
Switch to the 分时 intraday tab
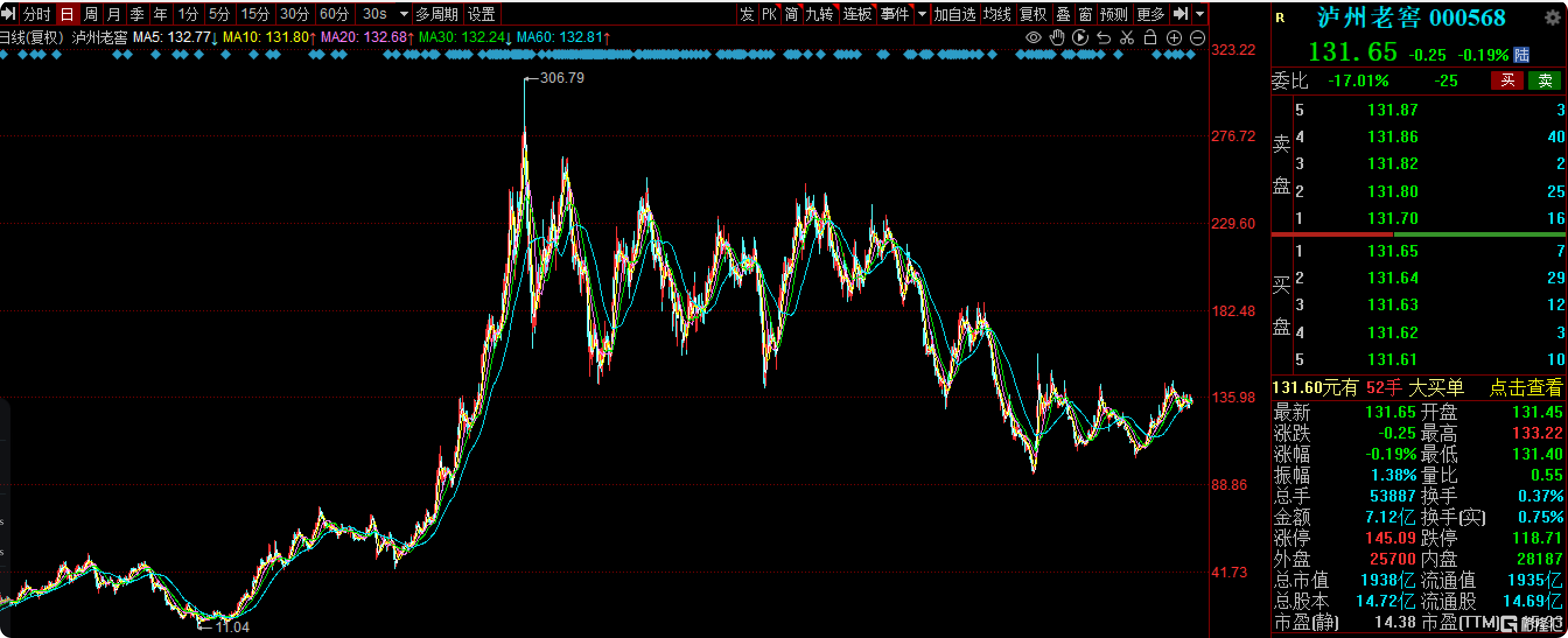point(37,13)
